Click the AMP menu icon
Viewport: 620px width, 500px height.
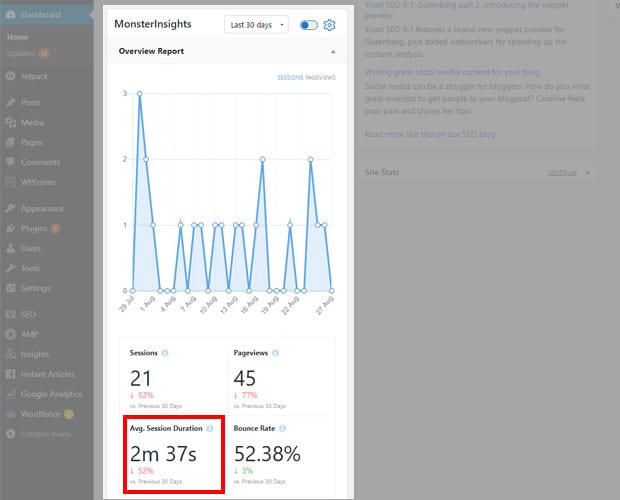[11, 334]
